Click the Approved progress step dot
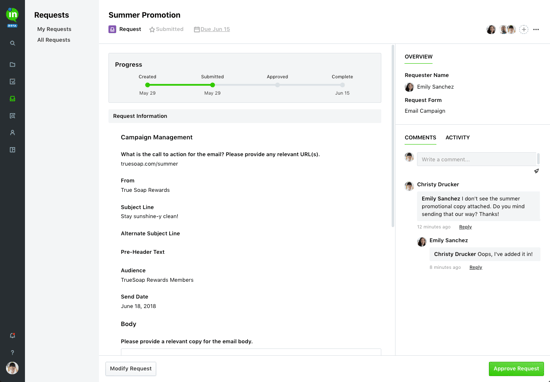This screenshot has height=382, width=550. click(277, 85)
